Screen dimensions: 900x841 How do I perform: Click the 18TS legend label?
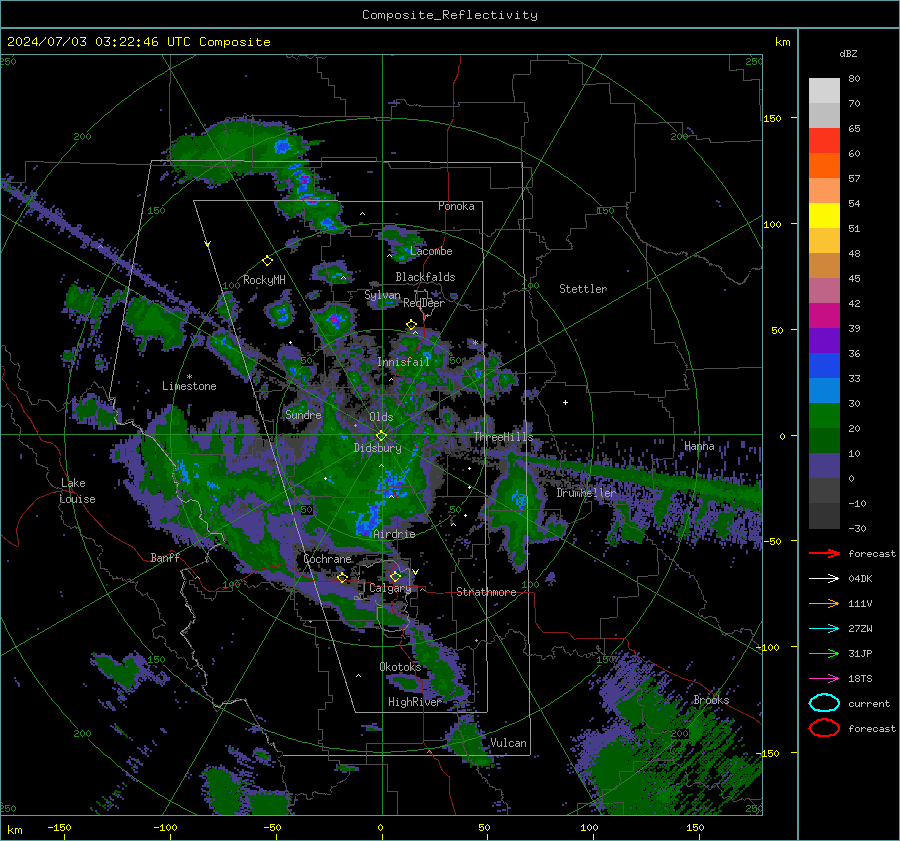(x=860, y=679)
